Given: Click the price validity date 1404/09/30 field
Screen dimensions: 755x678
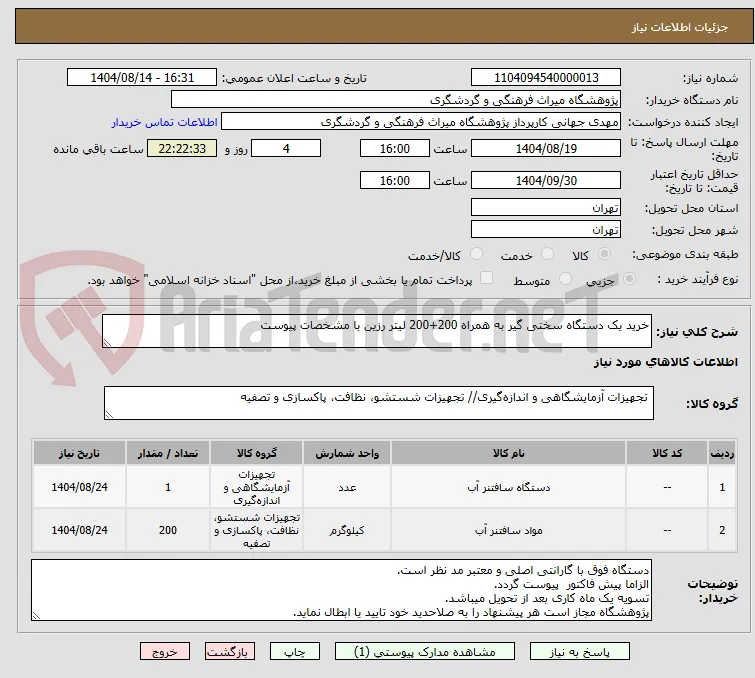Looking at the screenshot, I should [x=546, y=181].
